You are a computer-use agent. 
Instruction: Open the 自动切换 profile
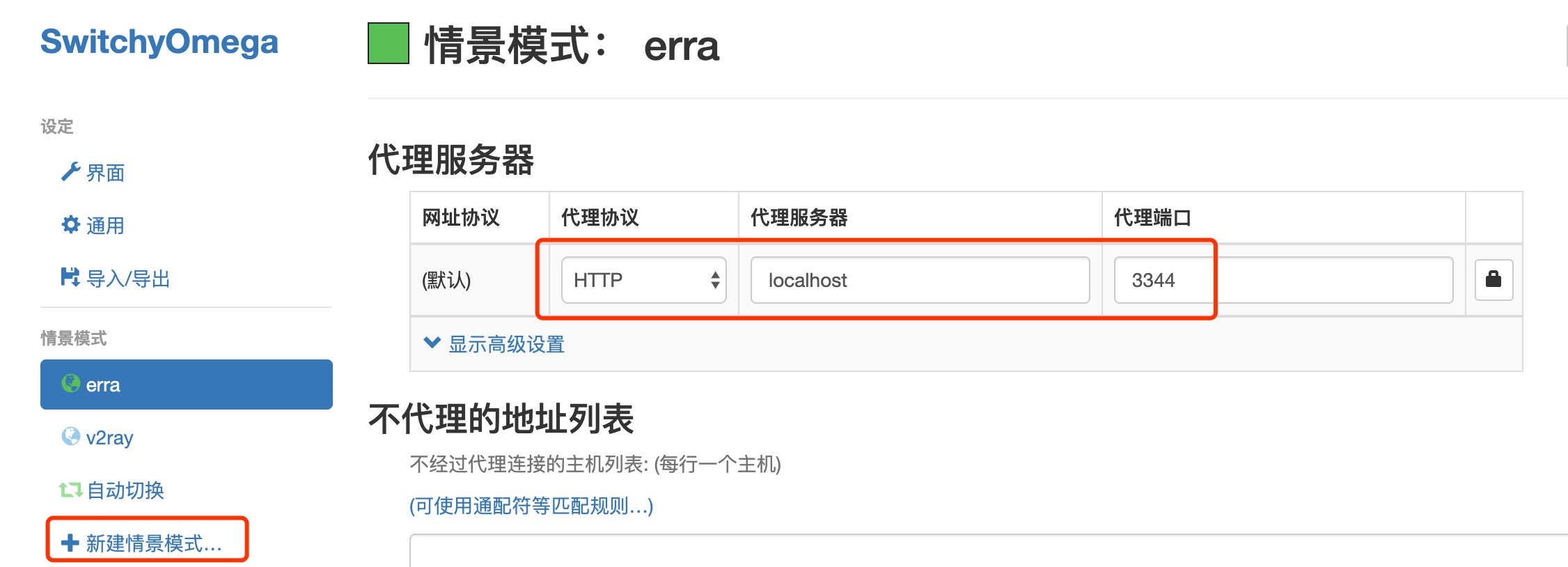click(125, 490)
